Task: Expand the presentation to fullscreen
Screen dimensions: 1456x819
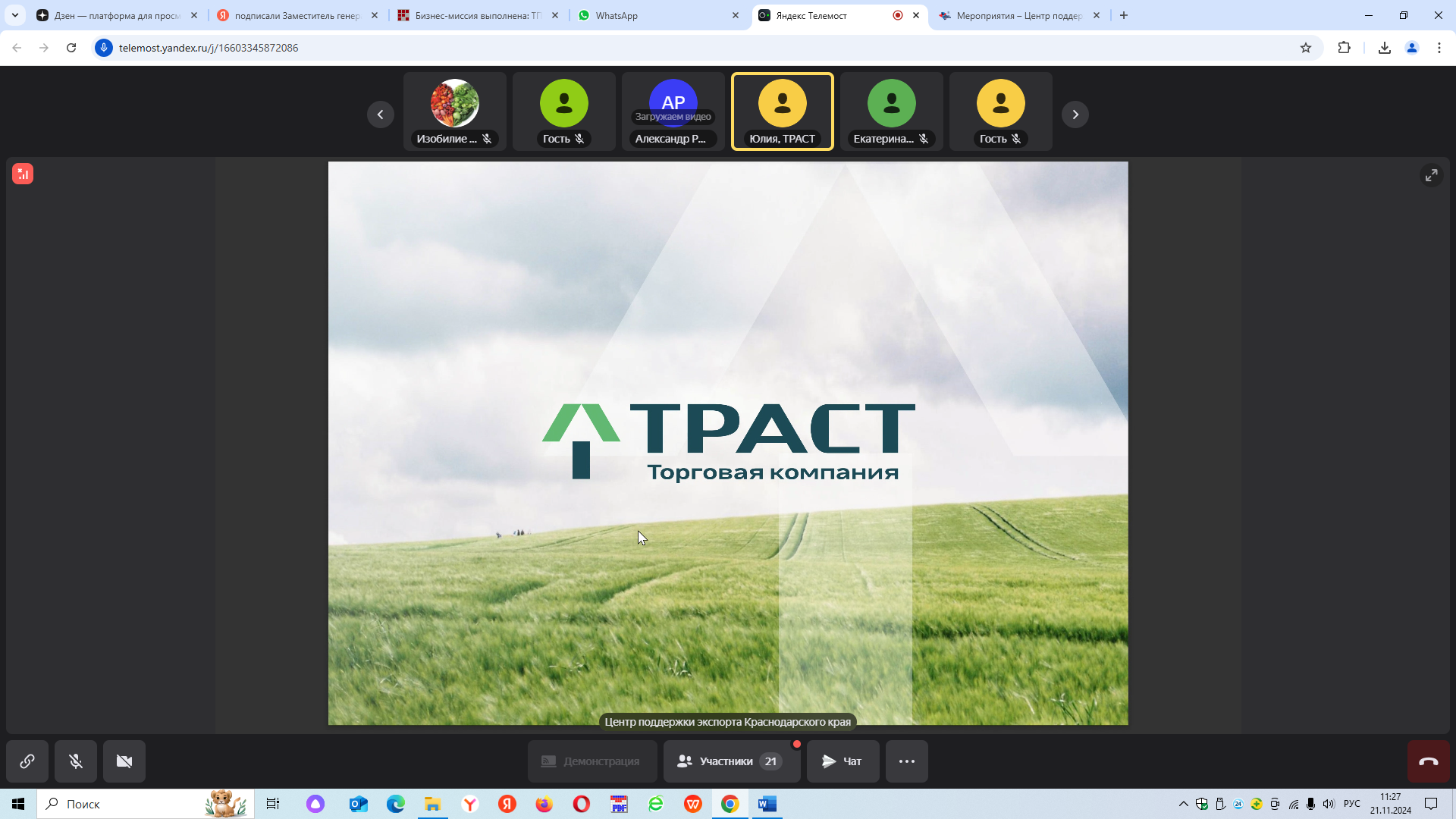Action: tap(1431, 175)
